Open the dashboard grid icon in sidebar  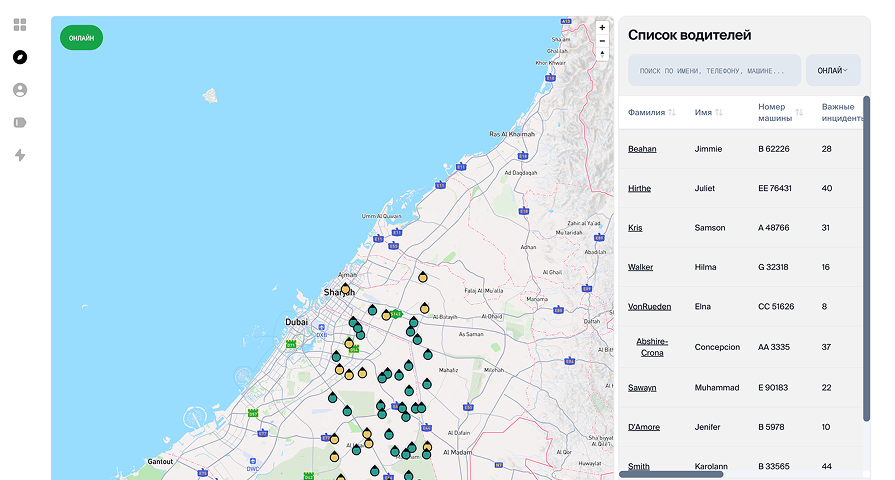pyautogui.click(x=20, y=25)
